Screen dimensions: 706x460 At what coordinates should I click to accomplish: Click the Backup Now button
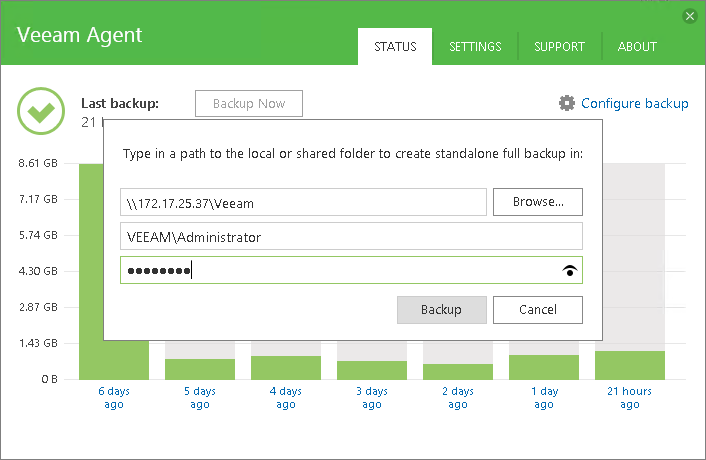click(249, 103)
